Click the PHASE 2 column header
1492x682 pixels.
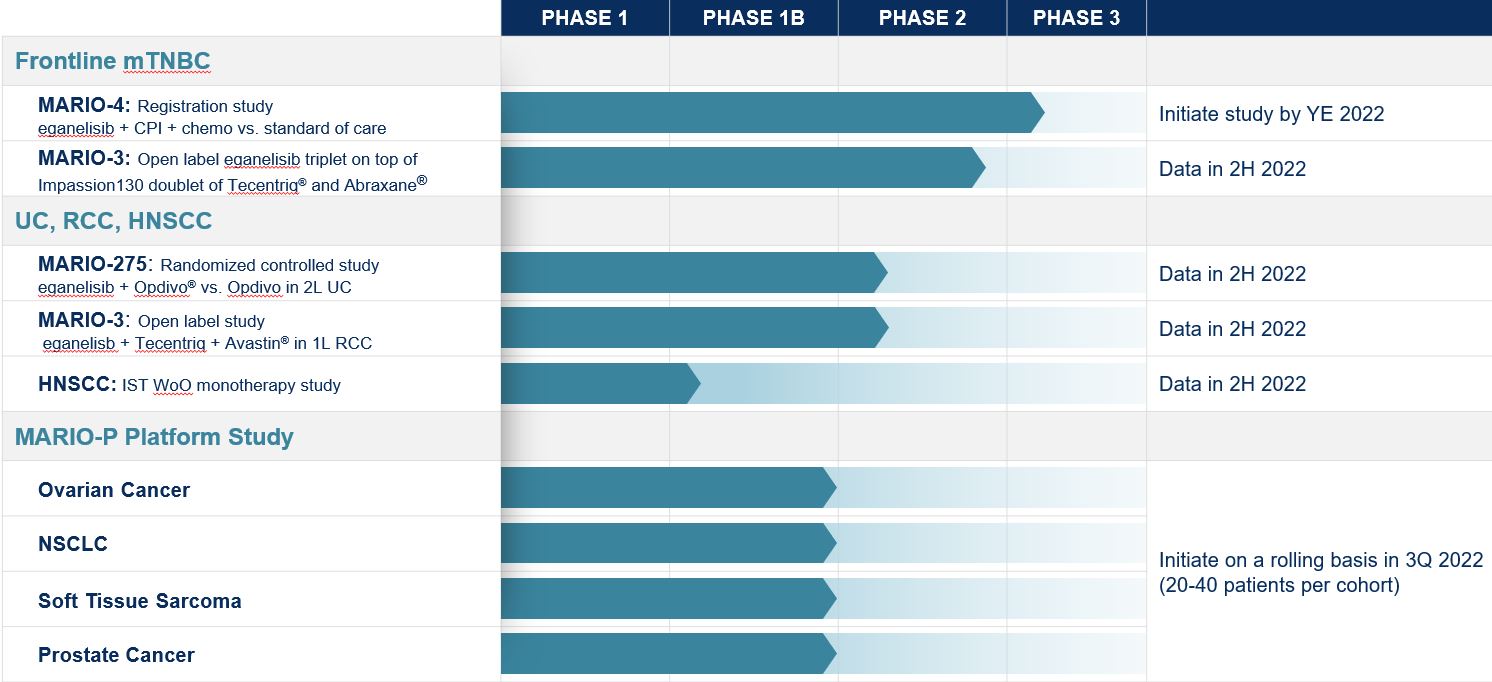(x=922, y=18)
